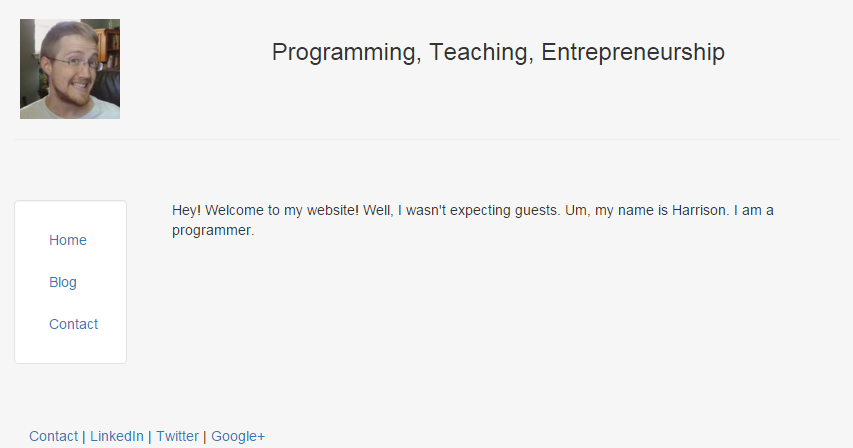Click the horizontal divider line under header
853x448 pixels.
tap(427, 139)
